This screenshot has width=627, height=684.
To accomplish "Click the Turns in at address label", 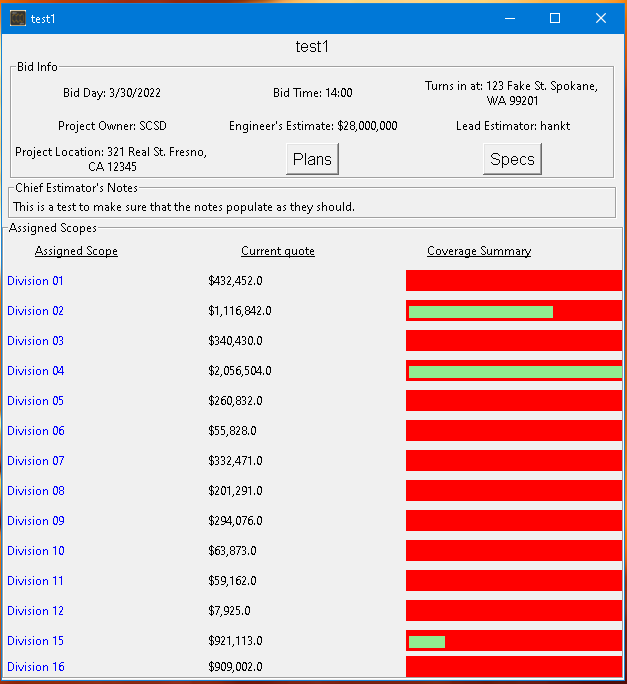I will tap(512, 93).
